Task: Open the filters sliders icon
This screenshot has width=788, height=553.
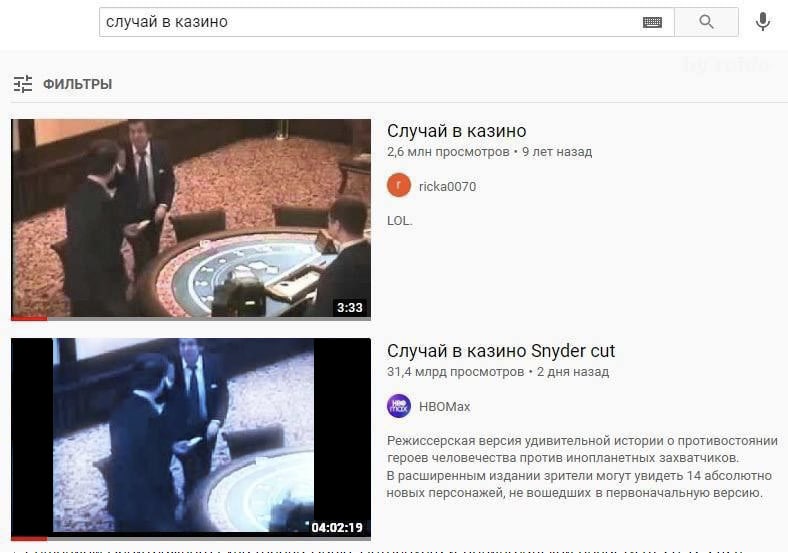Action: pos(23,84)
